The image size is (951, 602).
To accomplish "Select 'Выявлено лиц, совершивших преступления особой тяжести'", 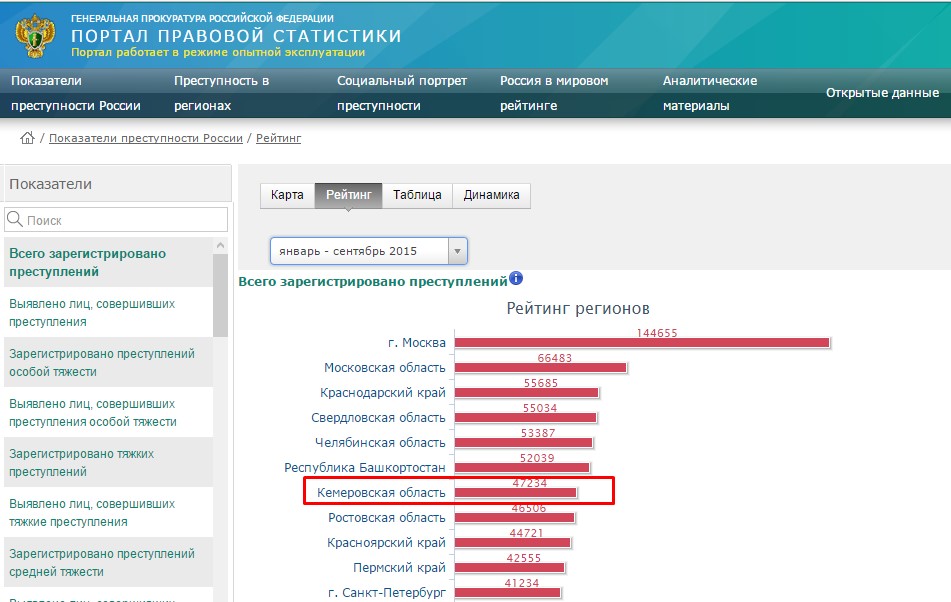I will click(109, 412).
